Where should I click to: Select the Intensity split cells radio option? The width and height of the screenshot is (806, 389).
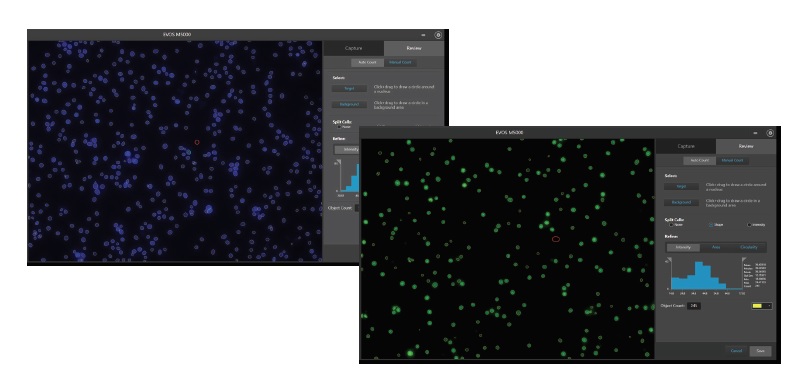[x=750, y=225]
